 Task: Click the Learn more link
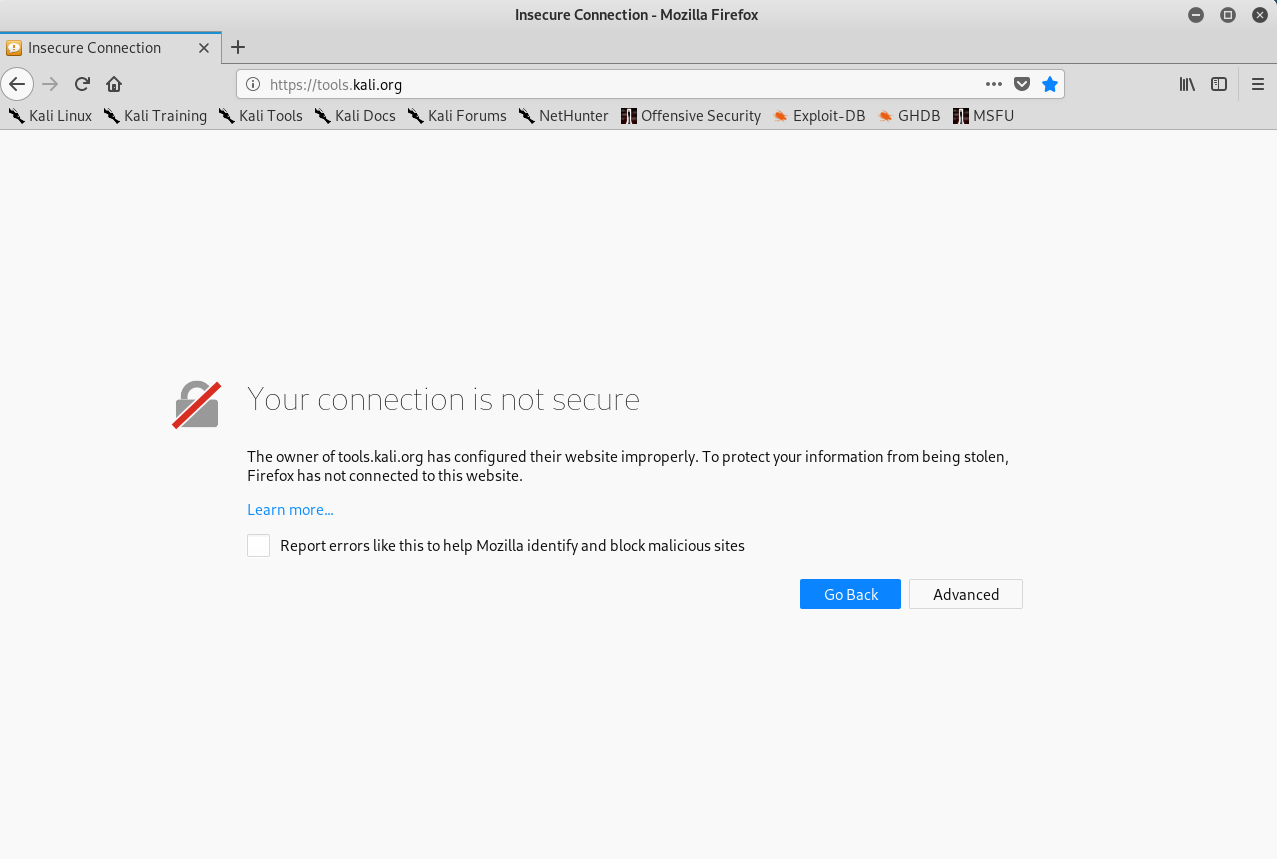point(290,510)
